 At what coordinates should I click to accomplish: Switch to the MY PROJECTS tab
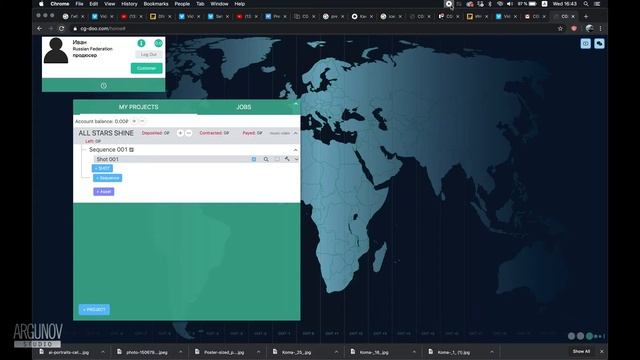coord(138,107)
